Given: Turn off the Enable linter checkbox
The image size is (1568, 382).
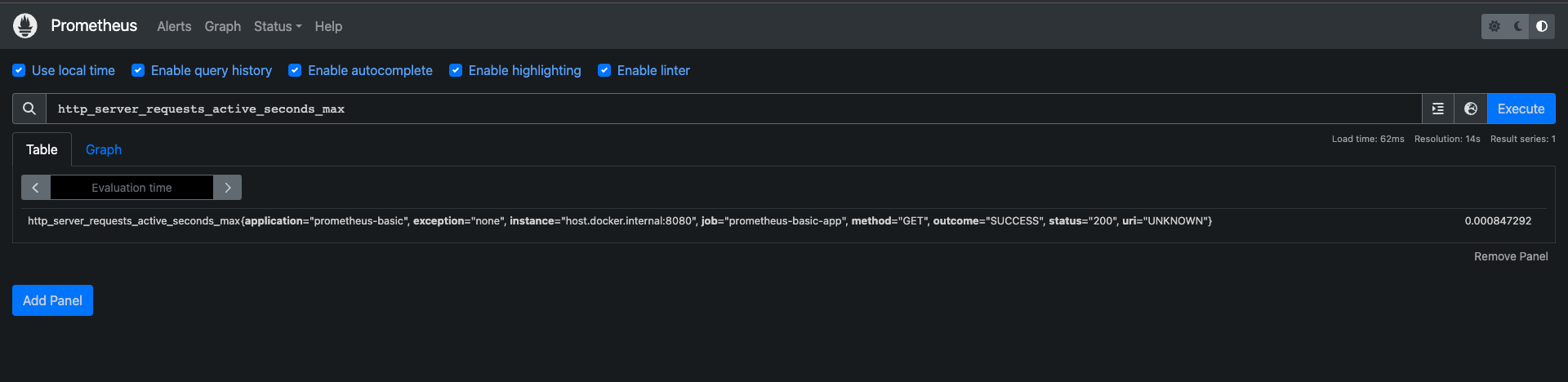Looking at the screenshot, I should click(x=604, y=70).
